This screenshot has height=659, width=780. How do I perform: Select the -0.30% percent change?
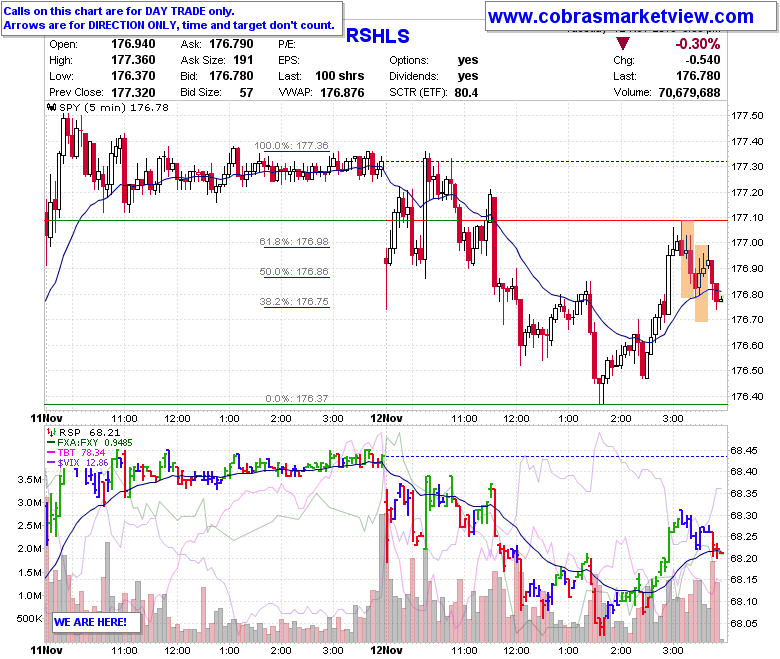(x=697, y=44)
